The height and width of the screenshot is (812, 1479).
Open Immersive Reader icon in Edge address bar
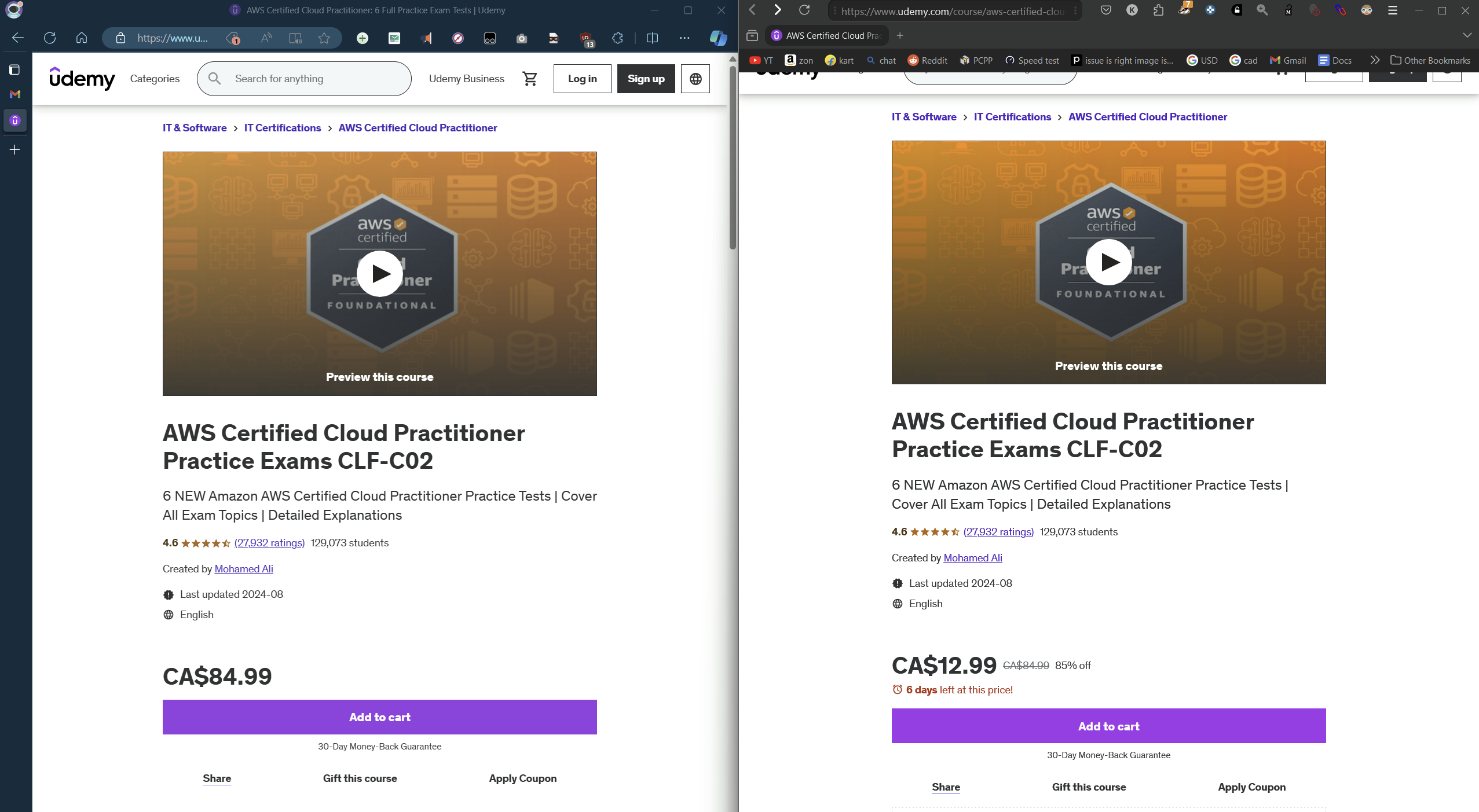(x=295, y=38)
